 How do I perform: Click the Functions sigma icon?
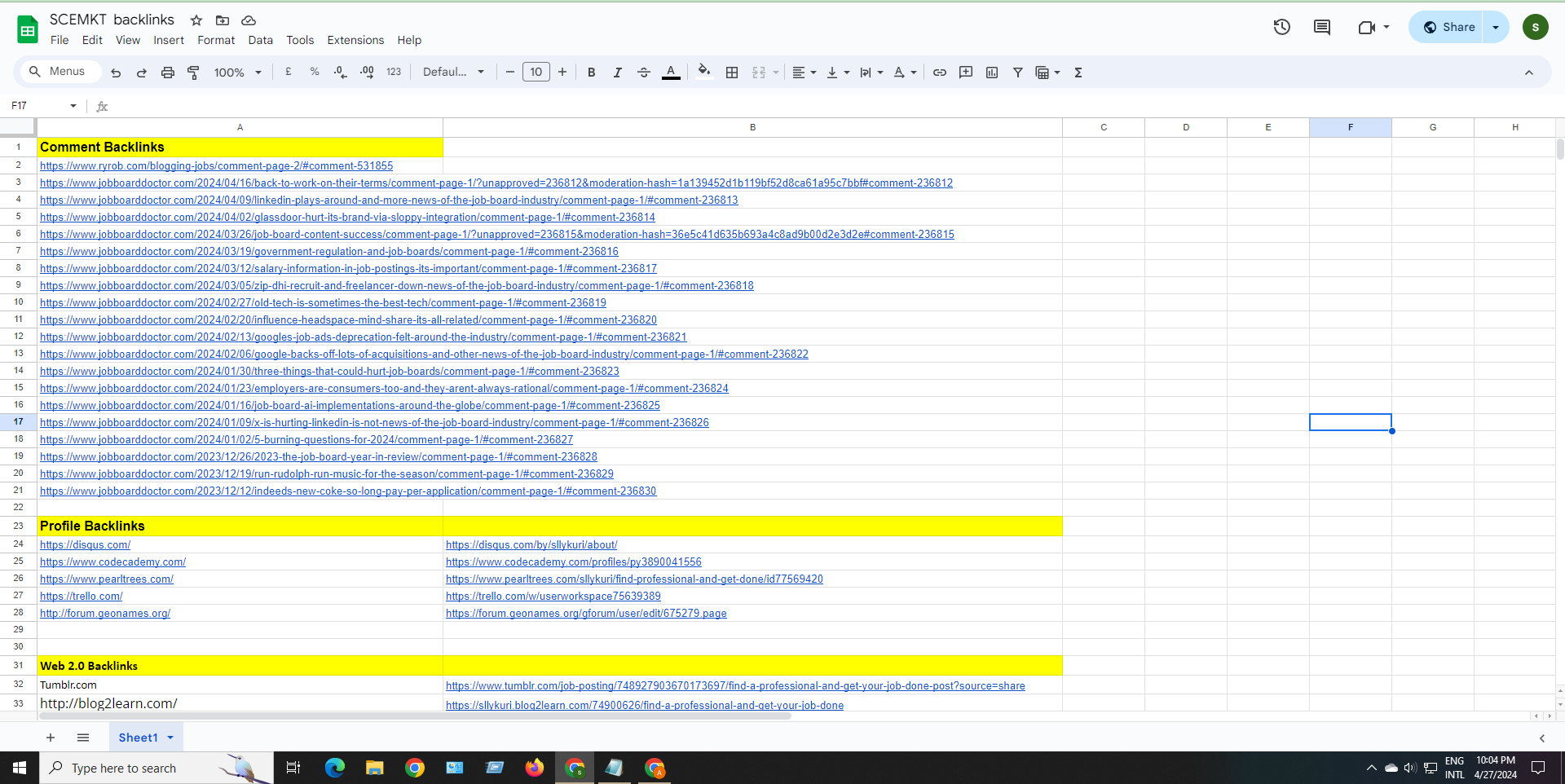coord(1078,73)
